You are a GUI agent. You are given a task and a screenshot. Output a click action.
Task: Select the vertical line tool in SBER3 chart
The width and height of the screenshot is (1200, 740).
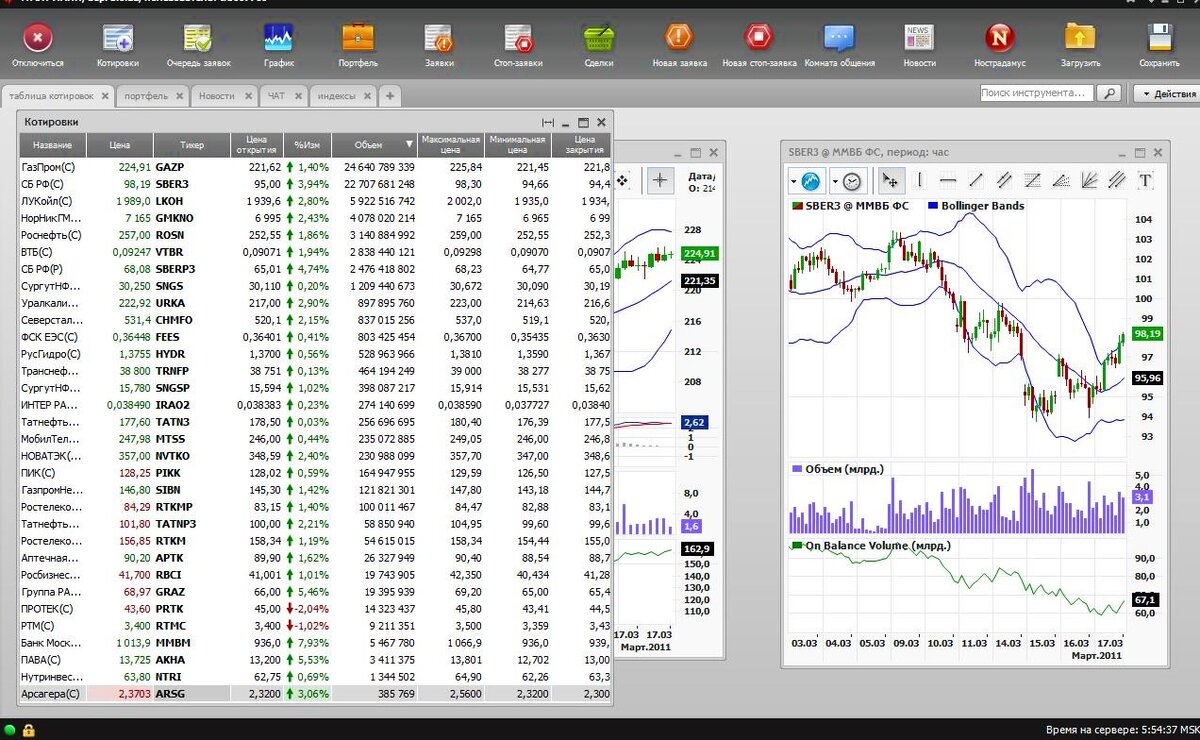click(x=920, y=181)
